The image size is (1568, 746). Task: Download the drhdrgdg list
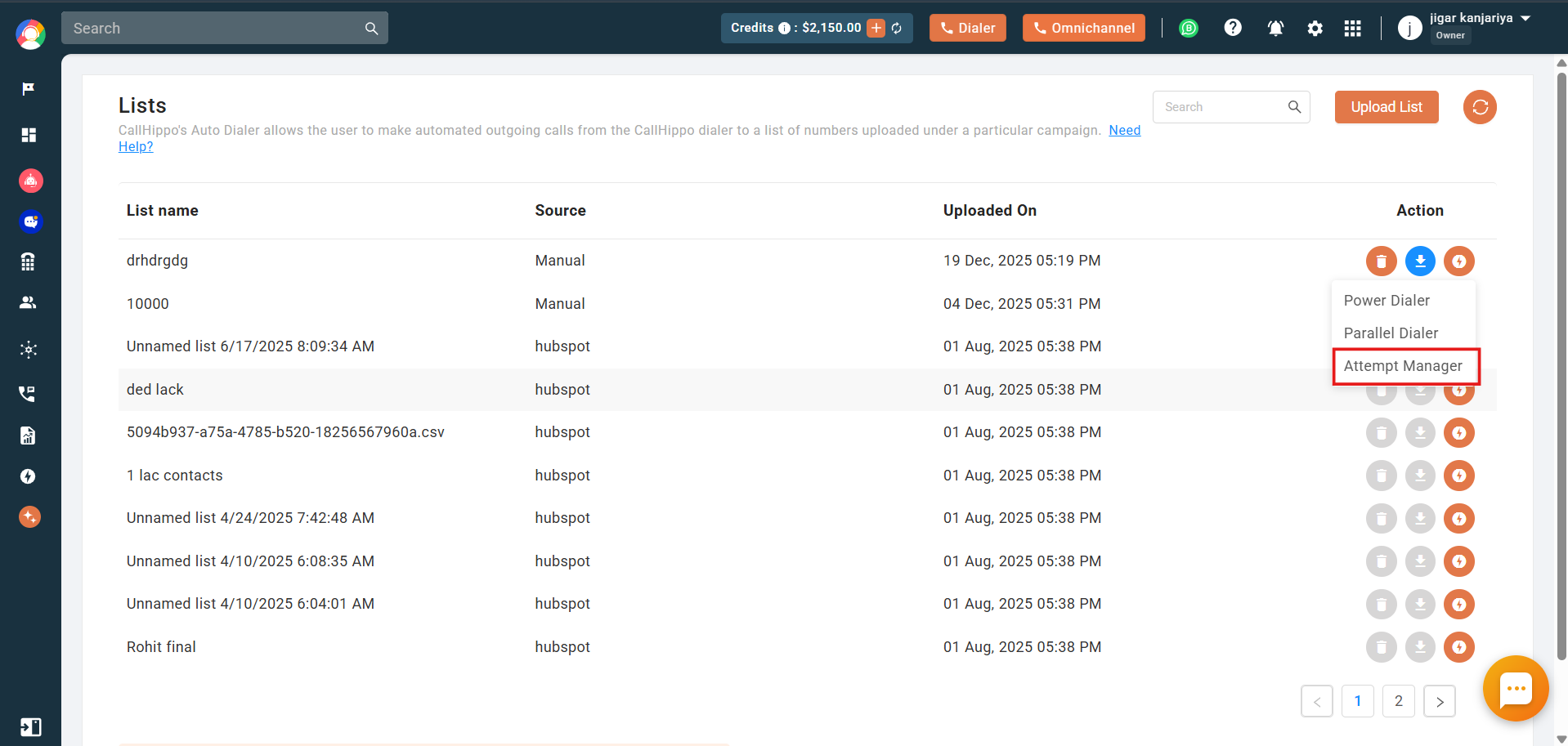point(1420,261)
